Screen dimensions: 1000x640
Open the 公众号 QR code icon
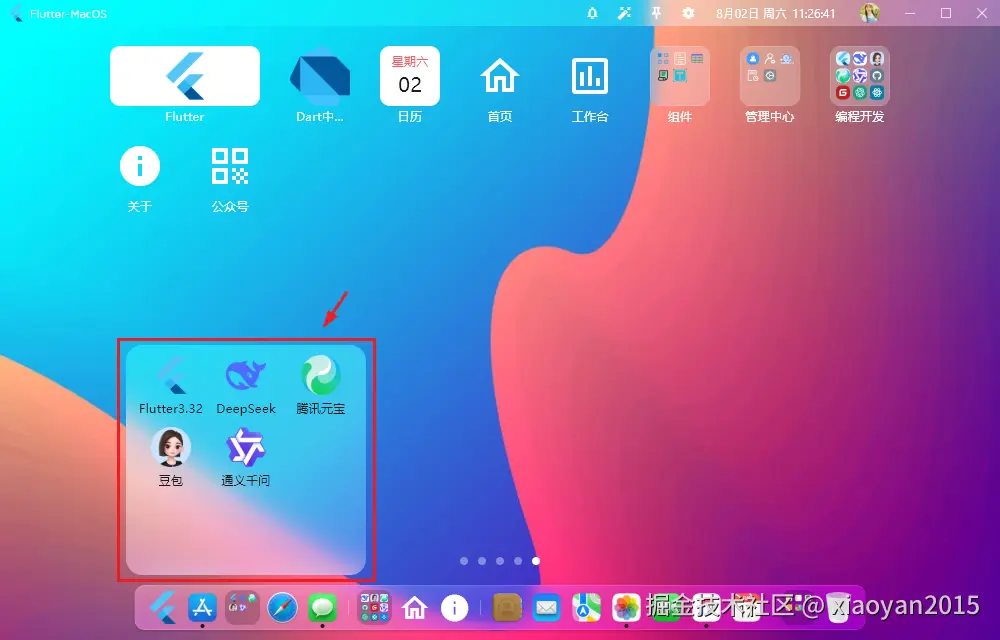coord(230,166)
